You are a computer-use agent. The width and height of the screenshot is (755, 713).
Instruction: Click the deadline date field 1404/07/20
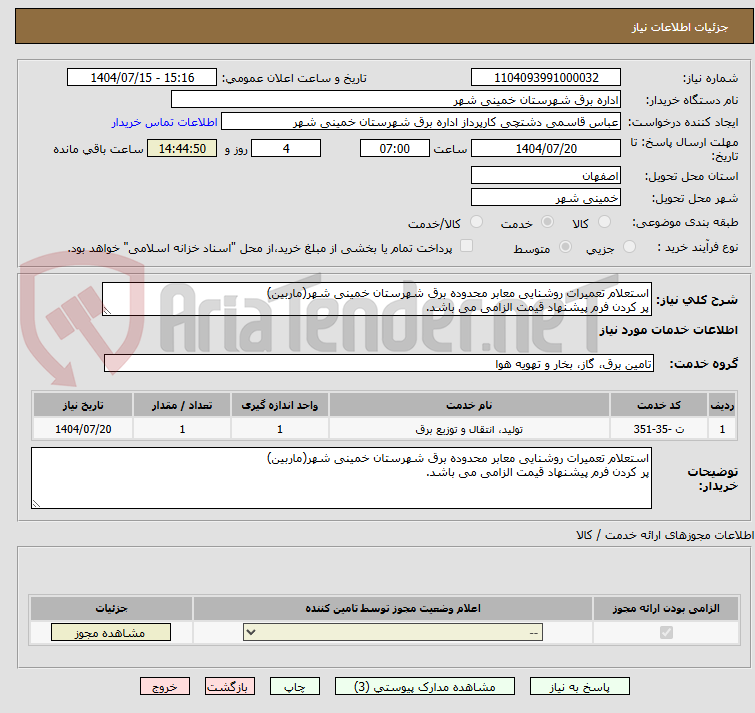pyautogui.click(x=546, y=149)
